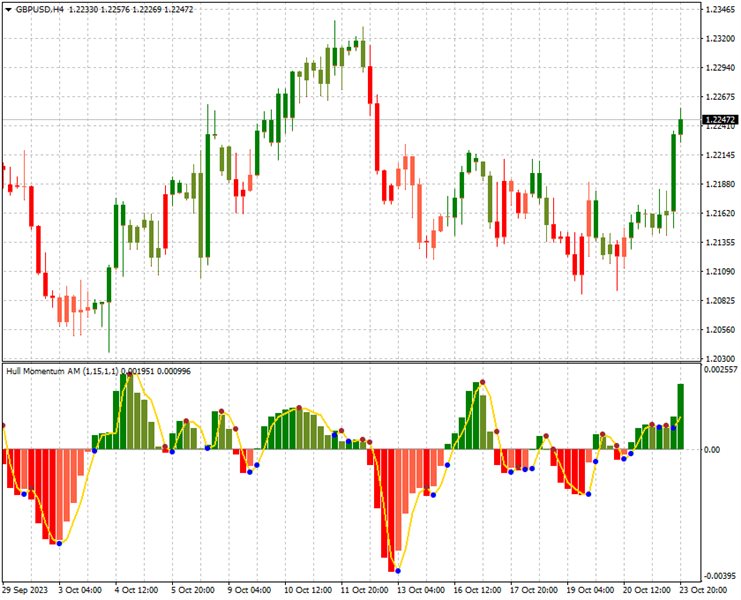The height and width of the screenshot is (600, 741).
Task: Click the 11 Oct 20:00 time label
Action: click(x=364, y=590)
